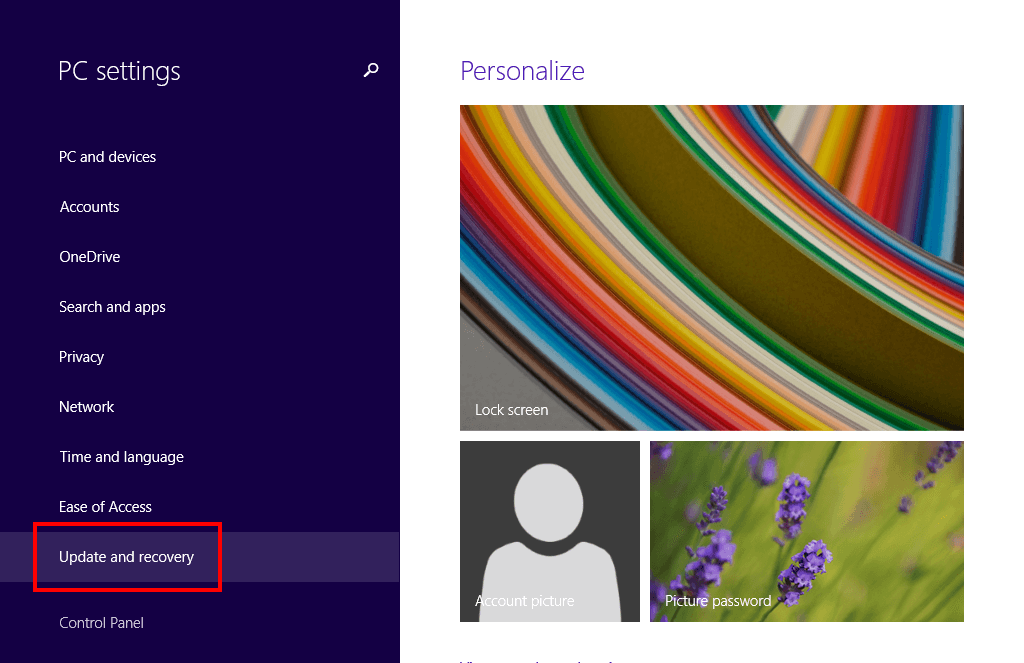Screen dimensions: 1024x663
Task: Click the Personalize heading
Action: tap(522, 71)
